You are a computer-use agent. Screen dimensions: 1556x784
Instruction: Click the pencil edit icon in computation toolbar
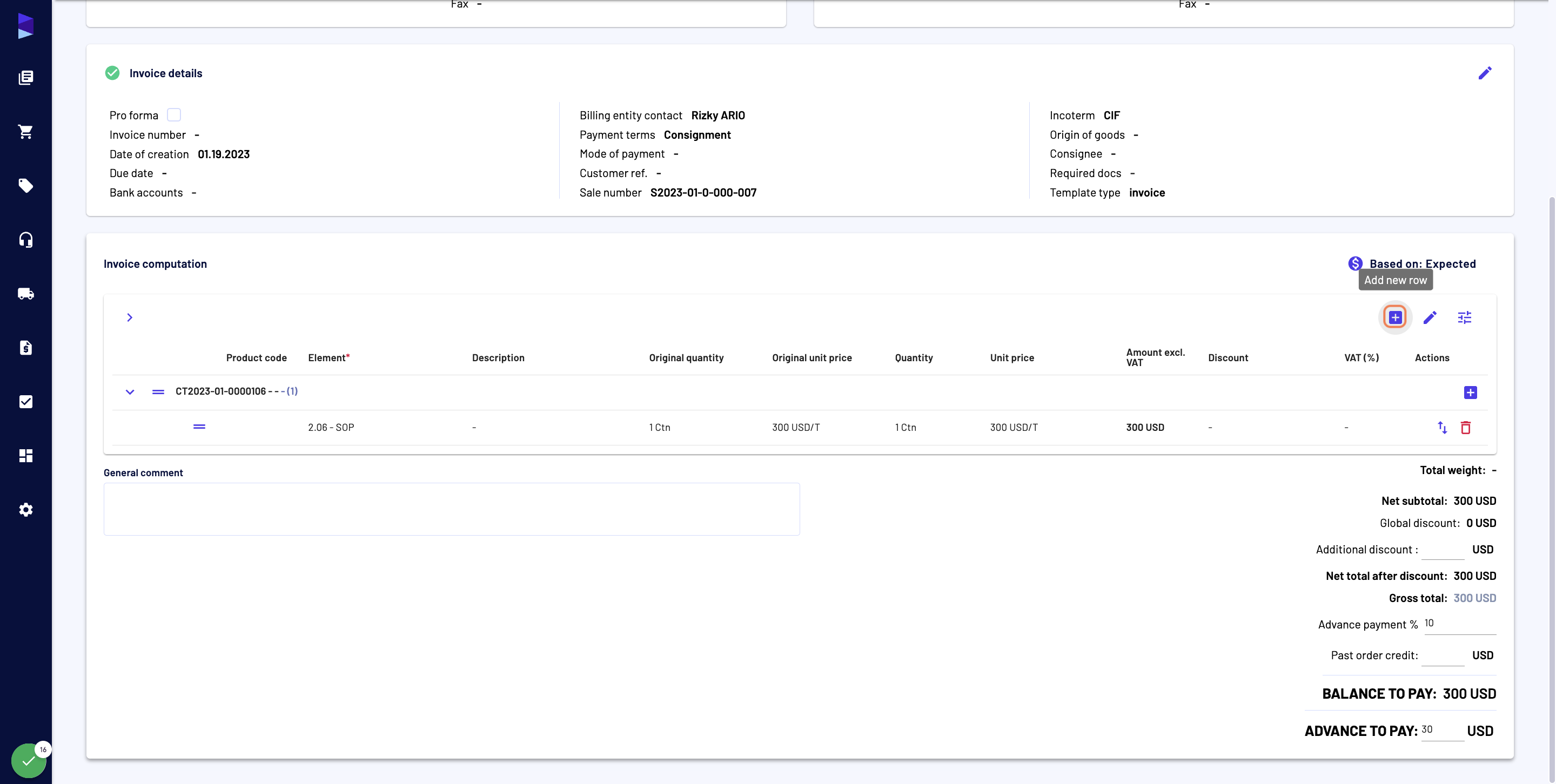click(1430, 317)
